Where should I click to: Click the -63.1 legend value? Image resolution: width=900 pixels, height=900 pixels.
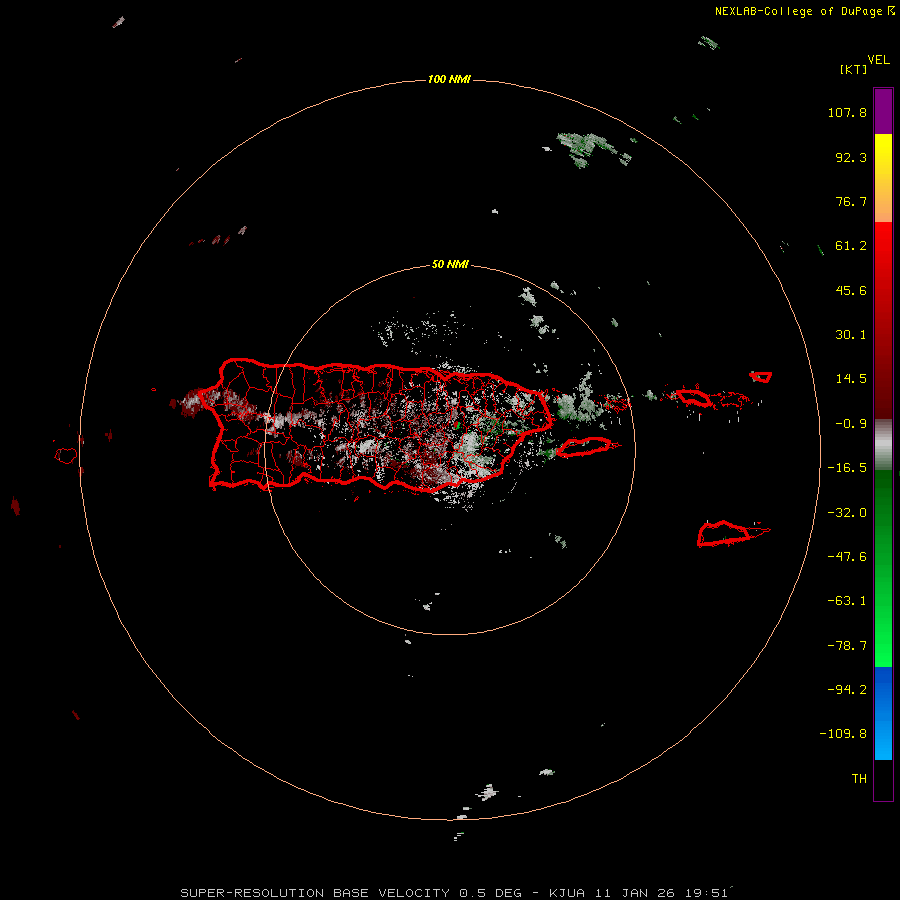point(847,601)
